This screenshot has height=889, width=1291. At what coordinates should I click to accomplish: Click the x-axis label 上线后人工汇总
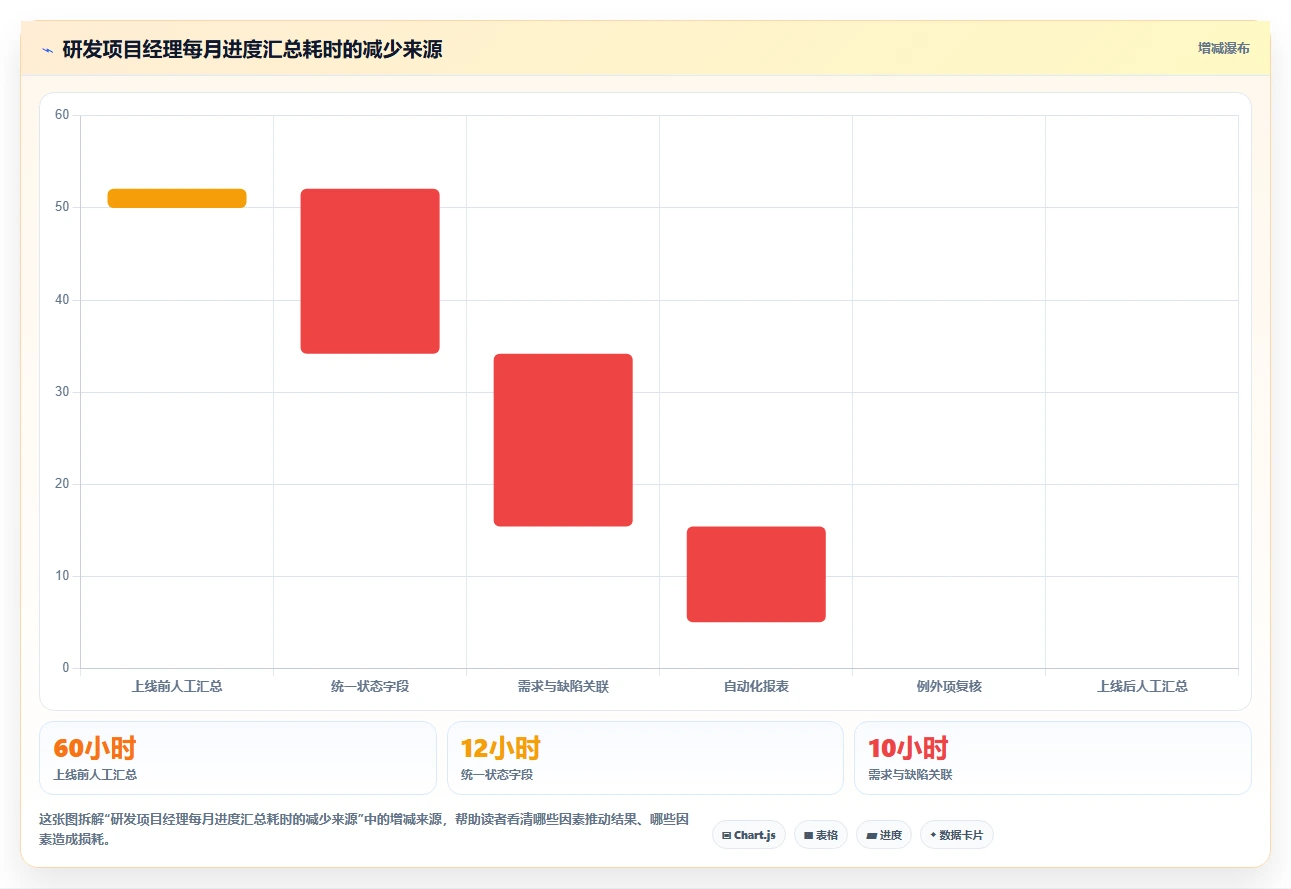[1142, 686]
